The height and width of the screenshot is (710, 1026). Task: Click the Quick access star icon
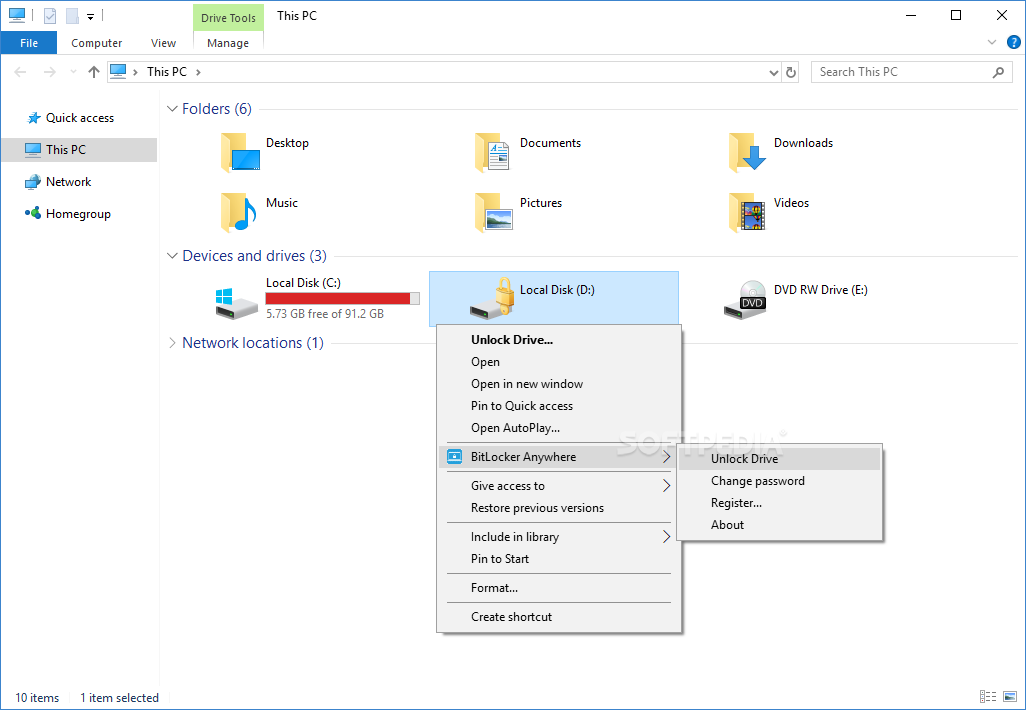click(x=33, y=118)
